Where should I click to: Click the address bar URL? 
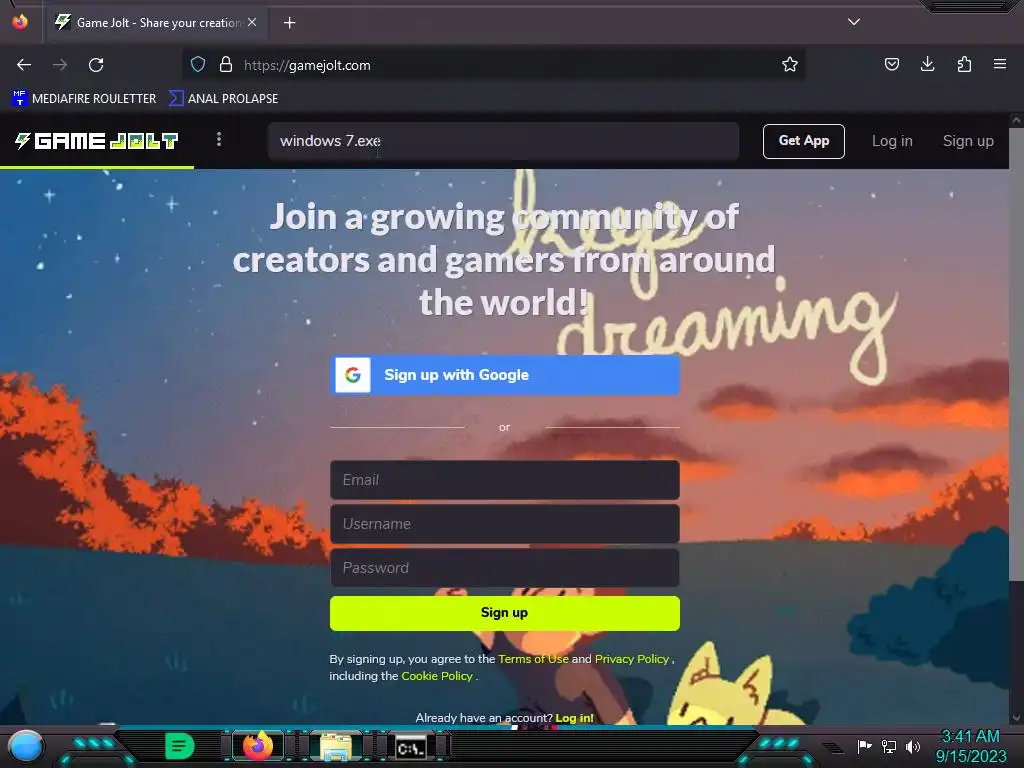coord(307,65)
